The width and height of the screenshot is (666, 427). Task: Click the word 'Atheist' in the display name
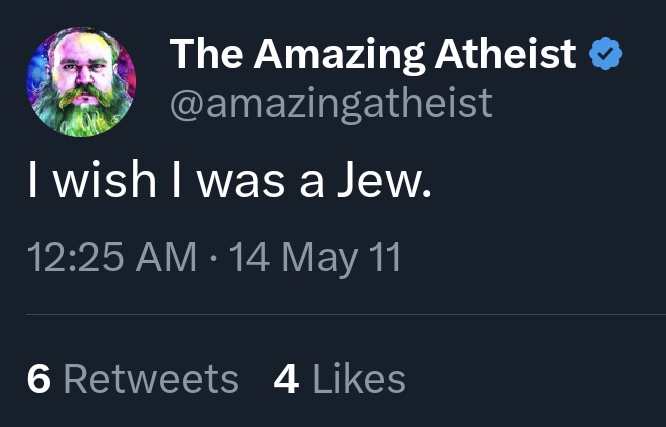505,54
